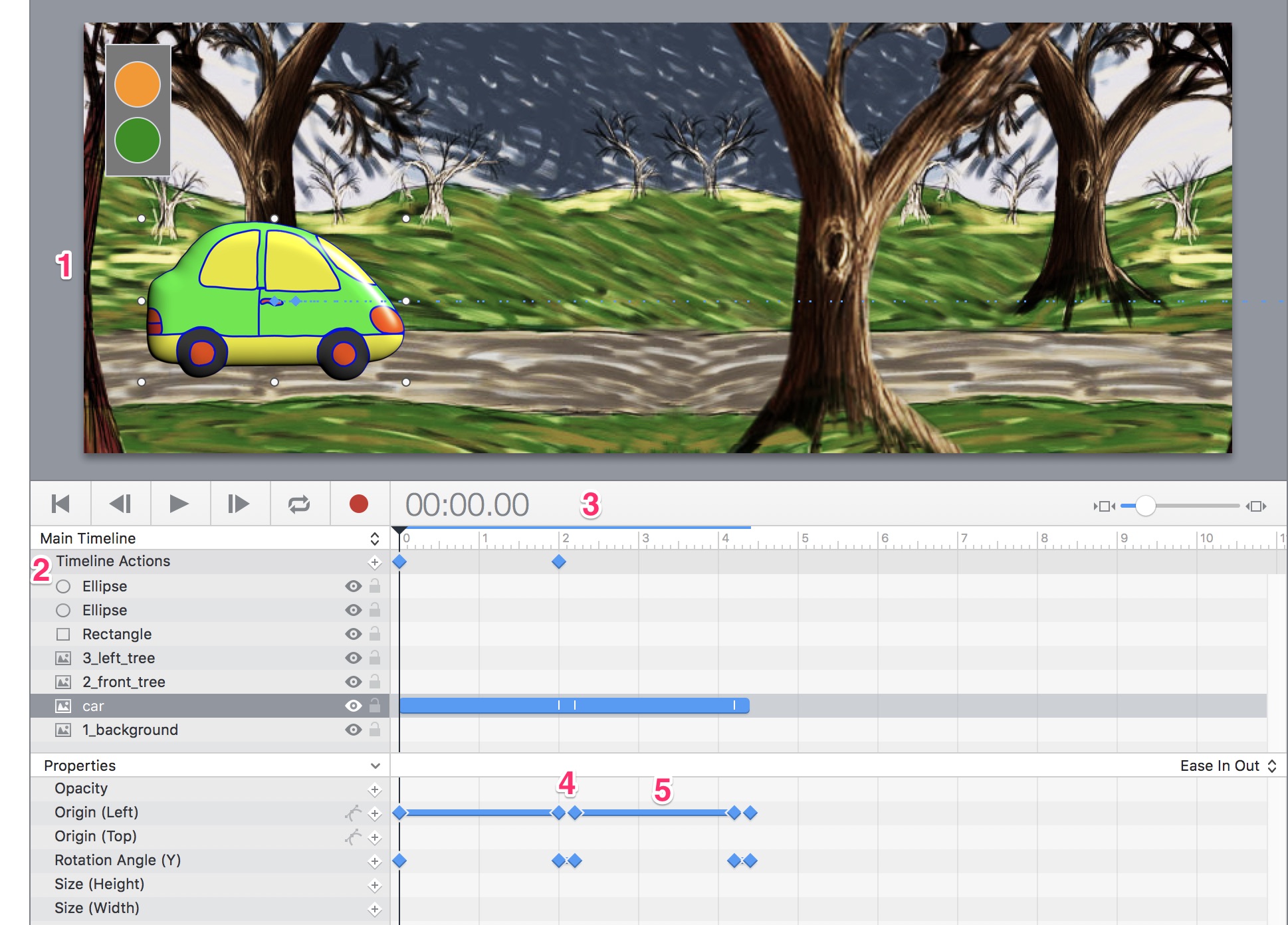Click the step forward frame icon

pyautogui.click(x=238, y=504)
